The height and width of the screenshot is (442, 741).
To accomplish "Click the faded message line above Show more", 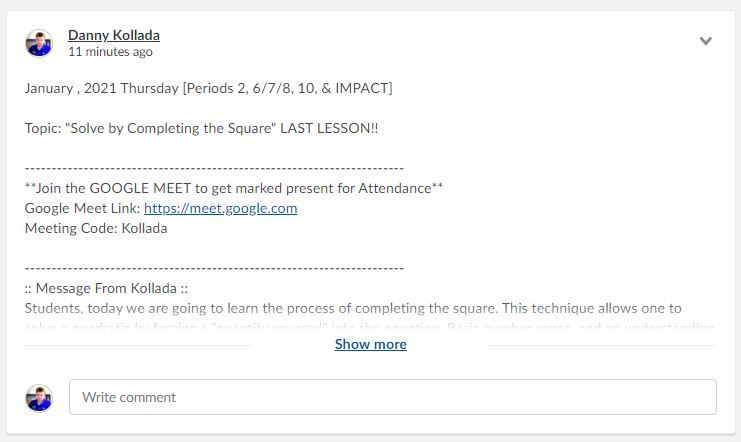I will pyautogui.click(x=368, y=326).
